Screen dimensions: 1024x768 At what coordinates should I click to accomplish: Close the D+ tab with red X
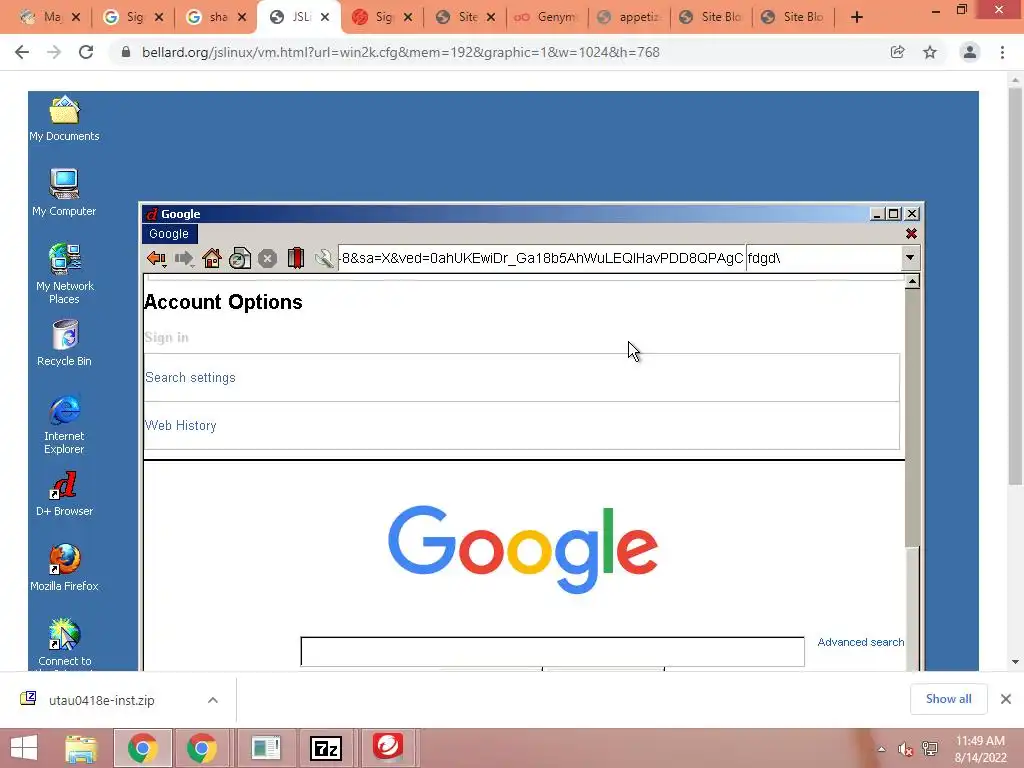coord(911,234)
